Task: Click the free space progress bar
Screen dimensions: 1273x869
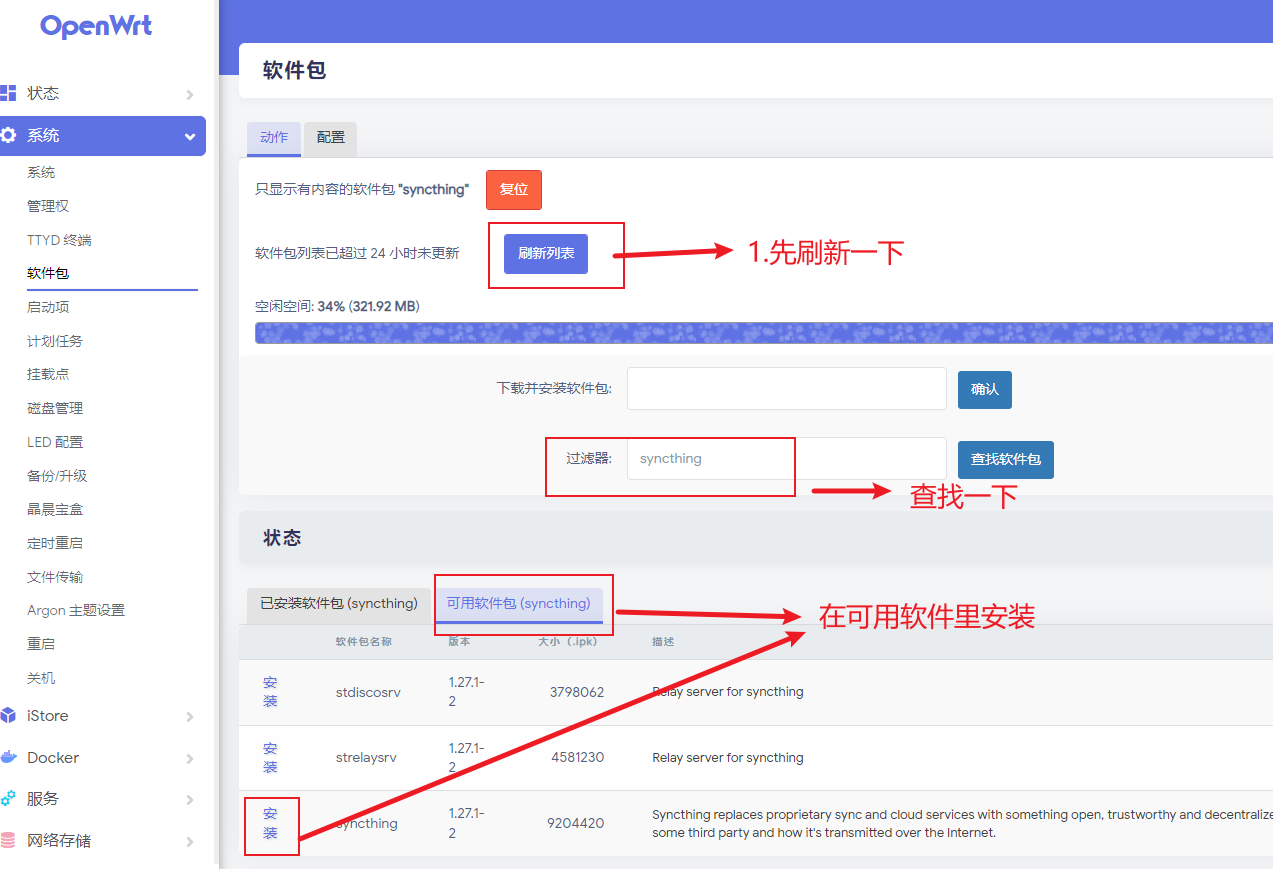Action: click(764, 333)
